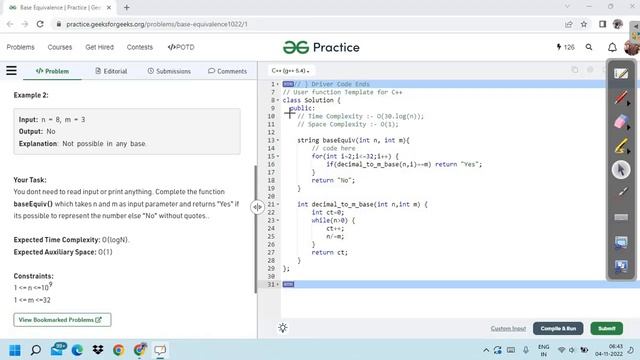
Task: Go to Get Hired section
Action: coord(99,47)
